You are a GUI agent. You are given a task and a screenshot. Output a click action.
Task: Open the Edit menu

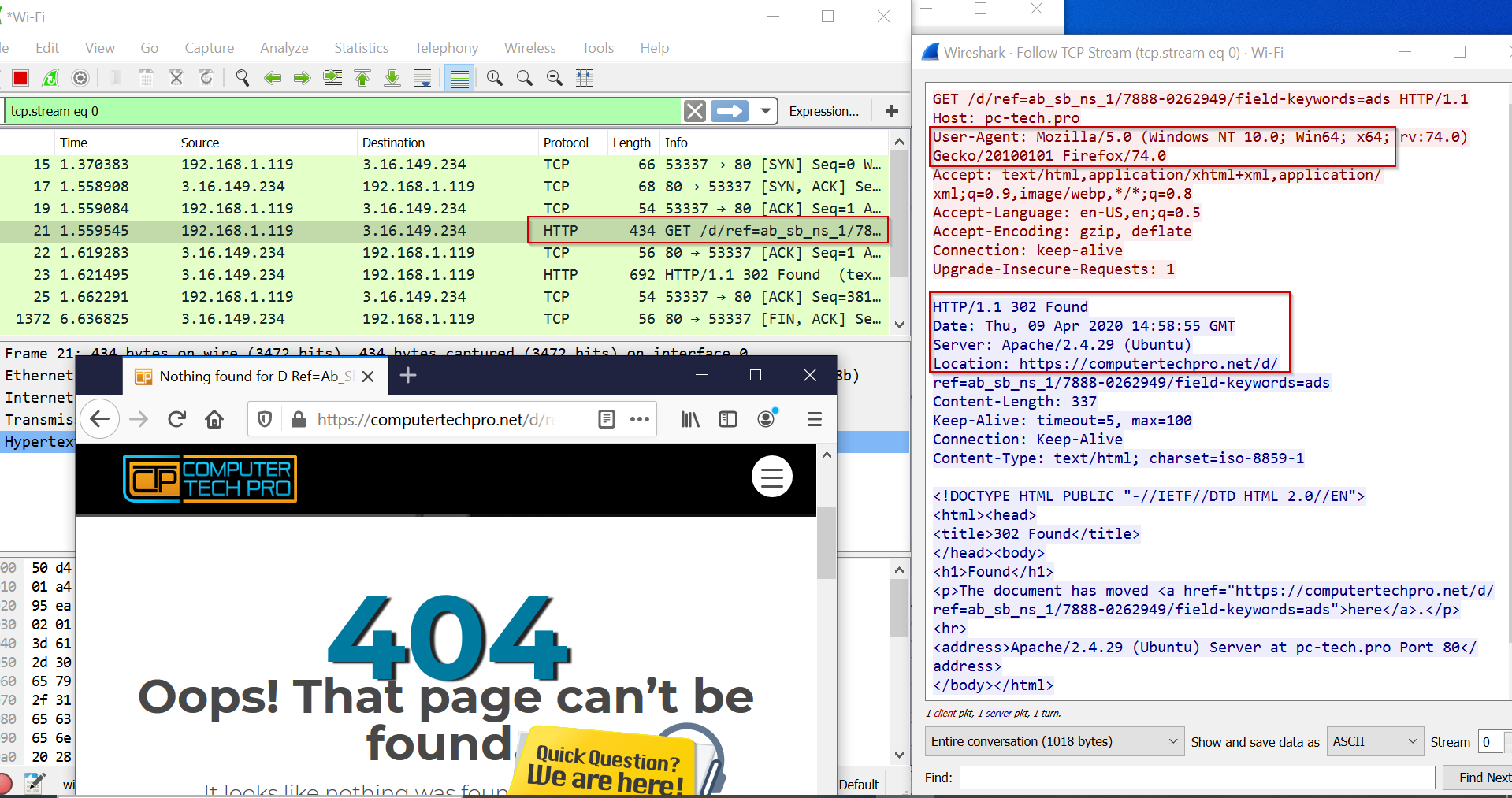pos(47,48)
